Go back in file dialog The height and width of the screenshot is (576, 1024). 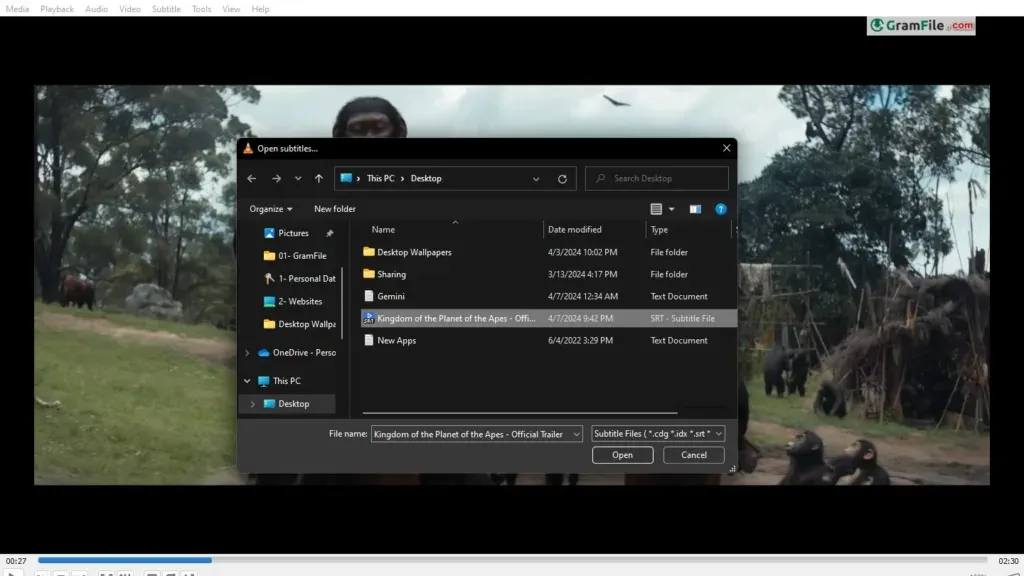(x=251, y=178)
